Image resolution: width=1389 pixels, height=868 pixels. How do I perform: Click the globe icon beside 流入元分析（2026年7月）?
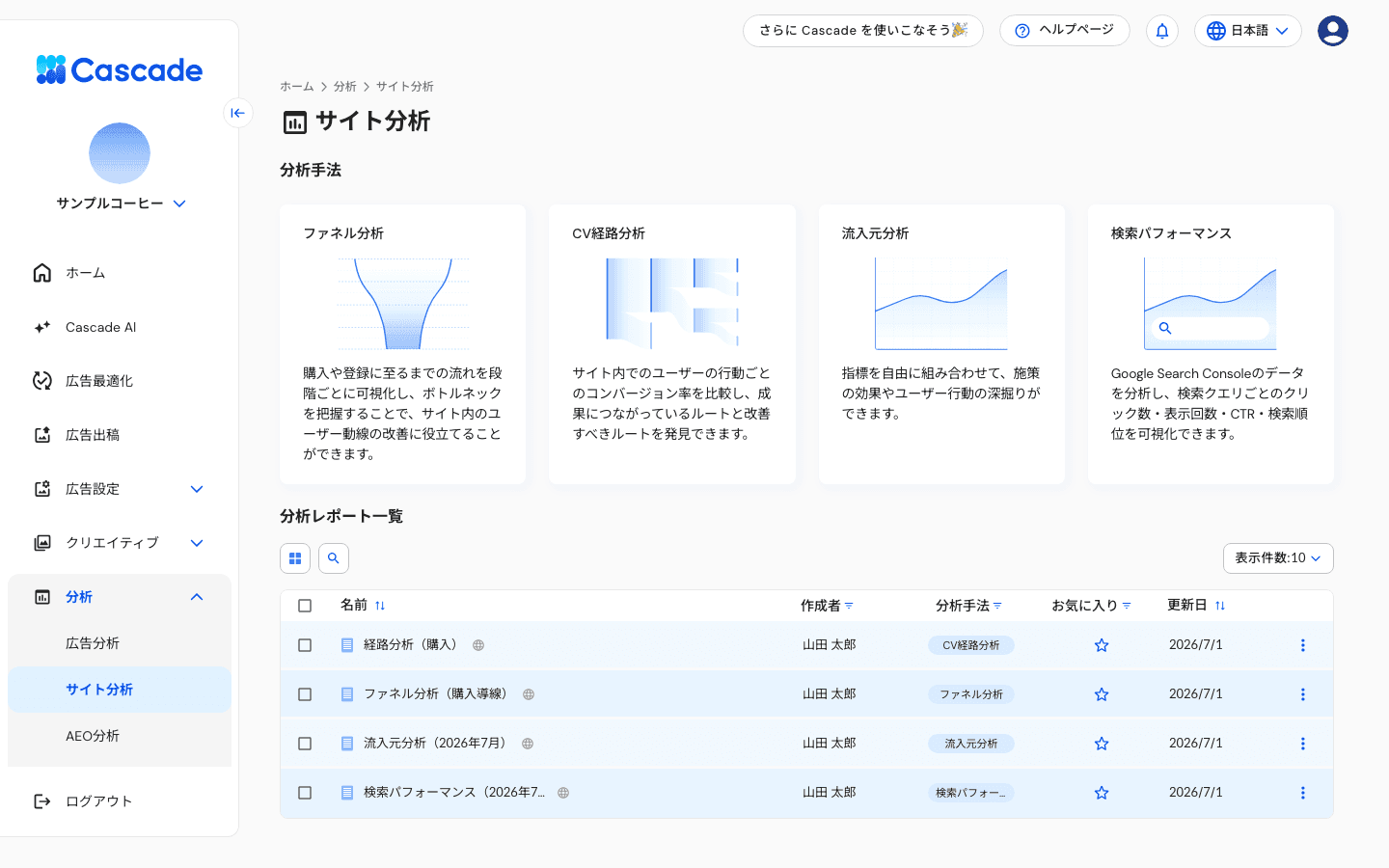click(x=528, y=744)
